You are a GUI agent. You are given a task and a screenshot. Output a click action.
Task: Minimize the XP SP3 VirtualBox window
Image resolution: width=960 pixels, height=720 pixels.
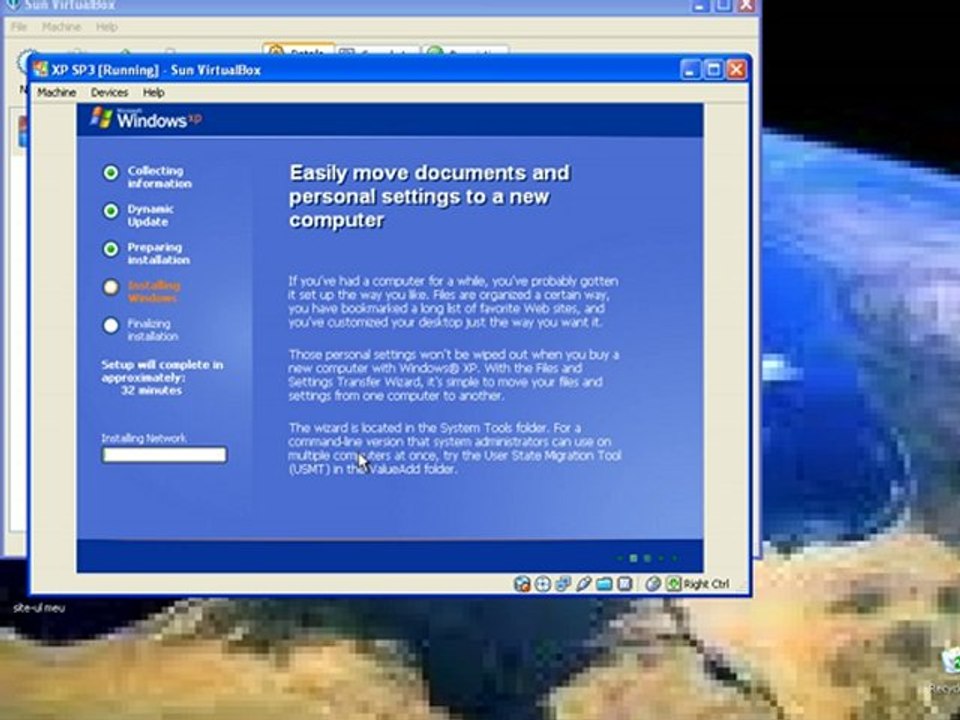tap(690, 70)
